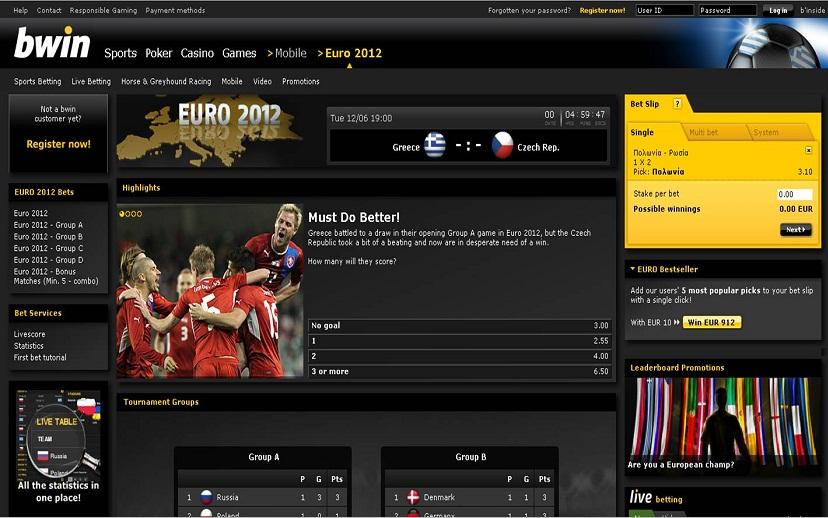
Task: Remove the Πολωνία - Ρωσία pick from the bet slip
Action: tap(808, 150)
